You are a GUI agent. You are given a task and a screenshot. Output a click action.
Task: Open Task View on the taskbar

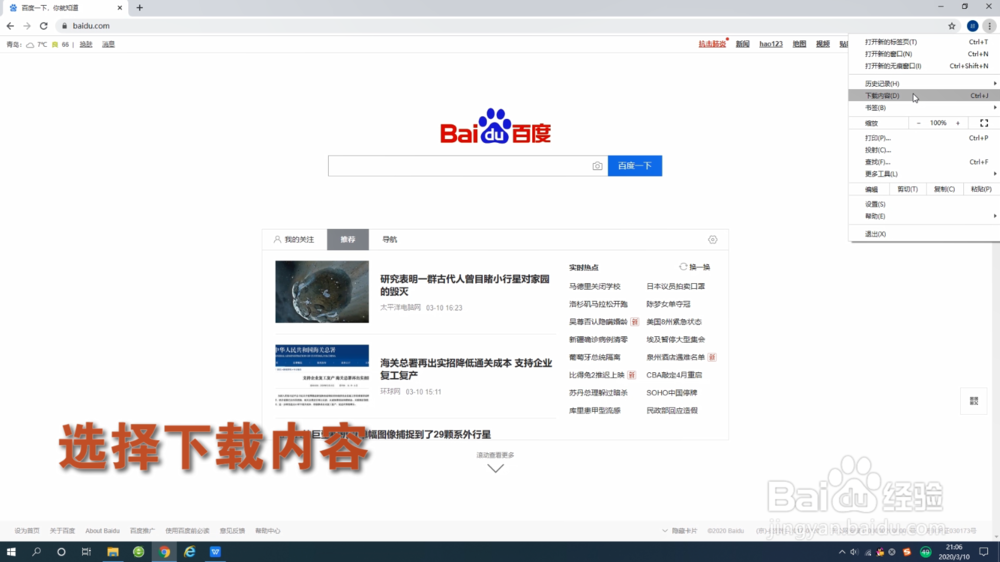86,552
